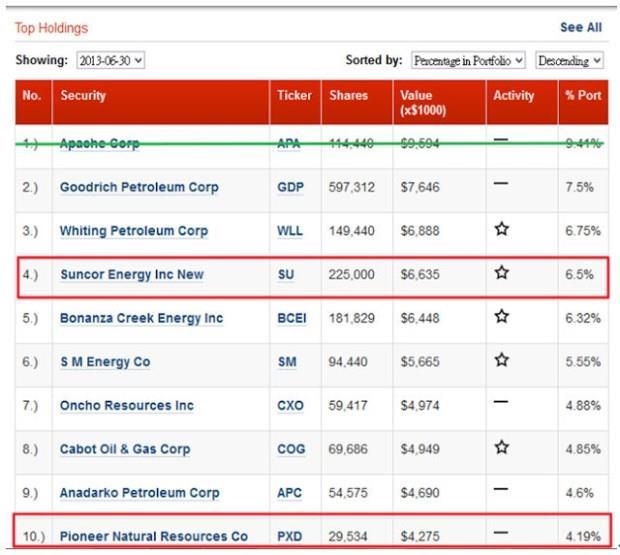This screenshot has height=555, width=620.
Task: Open the Anadarko Petroleum Corp link
Action: [x=140, y=493]
